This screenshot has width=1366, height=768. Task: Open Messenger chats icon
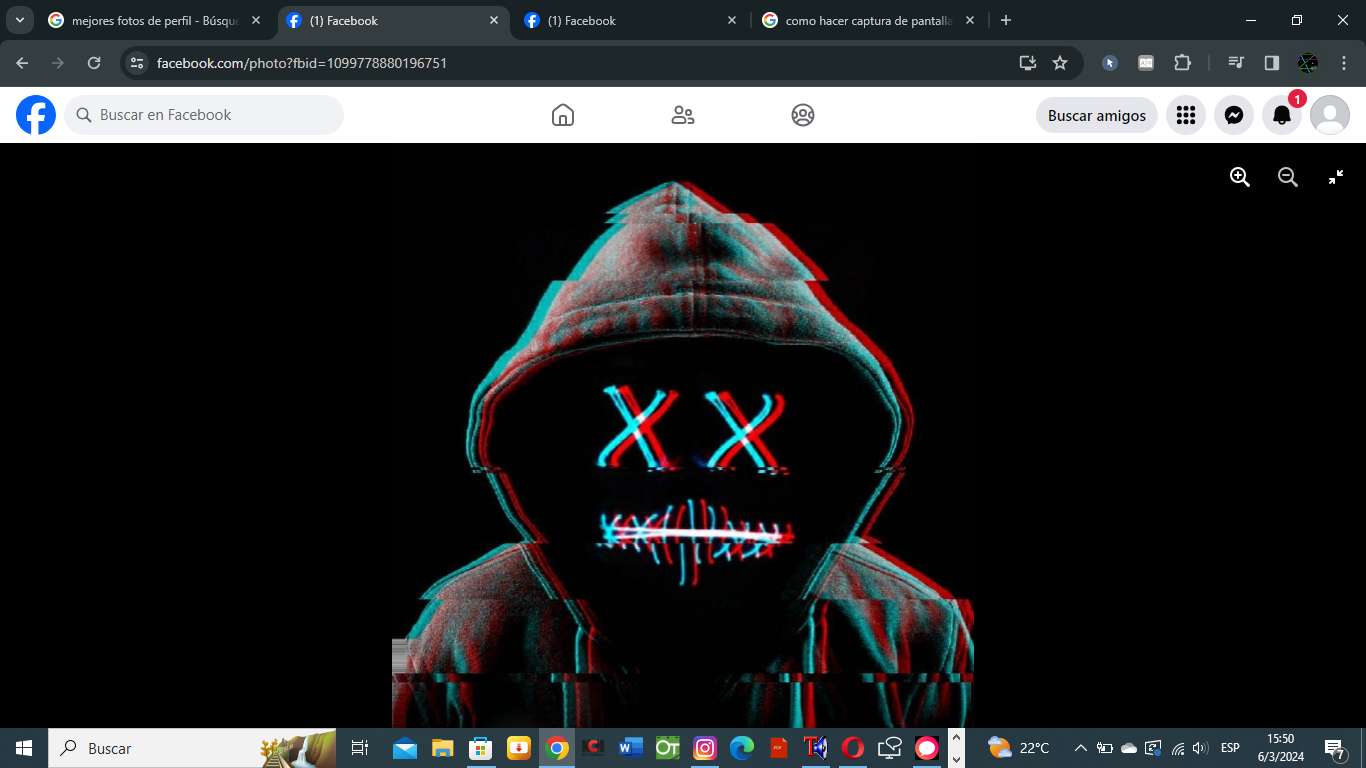[x=1234, y=115]
